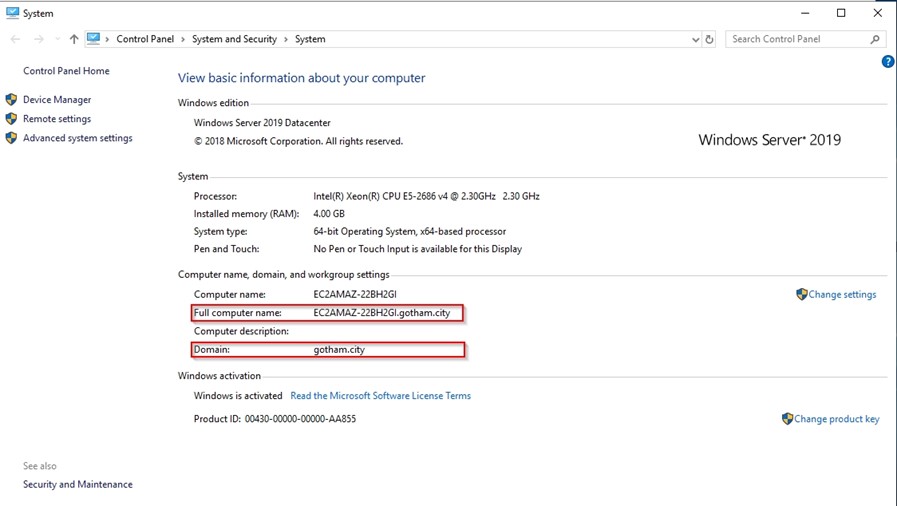The image size is (897, 506).
Task: Expand chevron before Control Panel breadcrumb
Action: tap(107, 39)
